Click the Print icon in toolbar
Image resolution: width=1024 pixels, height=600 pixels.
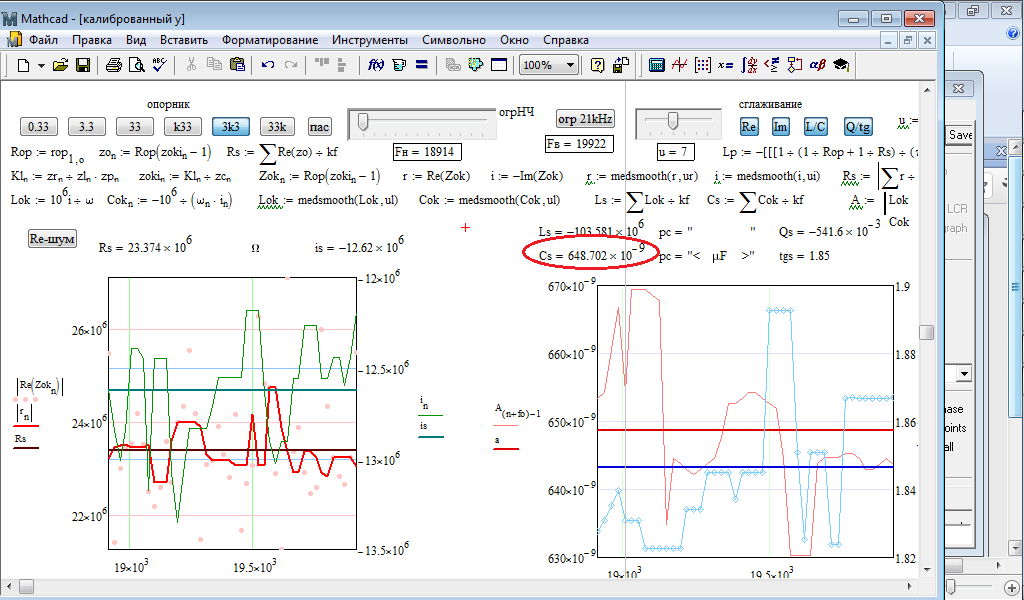pos(114,65)
